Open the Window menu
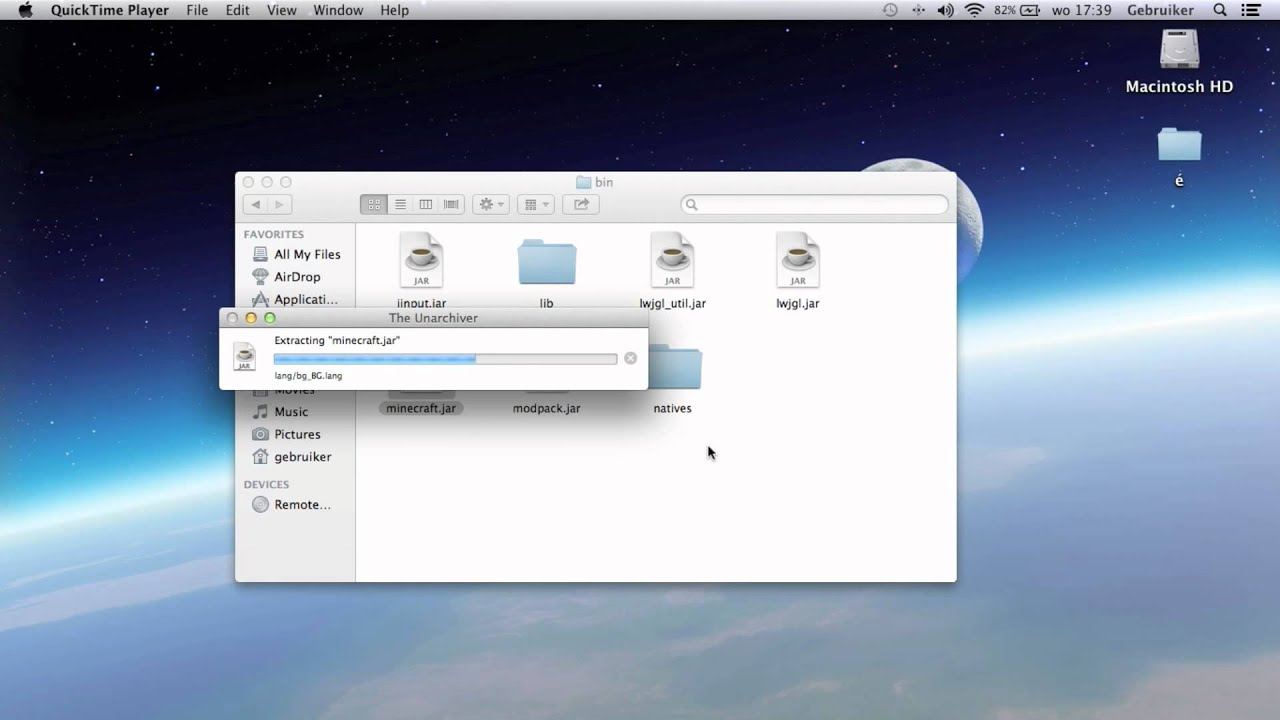This screenshot has width=1280, height=720. click(338, 10)
